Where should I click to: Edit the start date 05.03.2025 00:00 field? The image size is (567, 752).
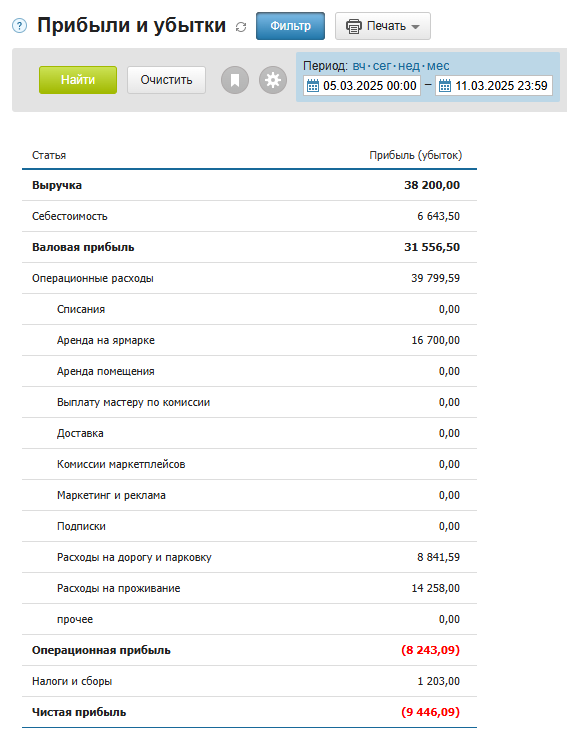coord(362,86)
